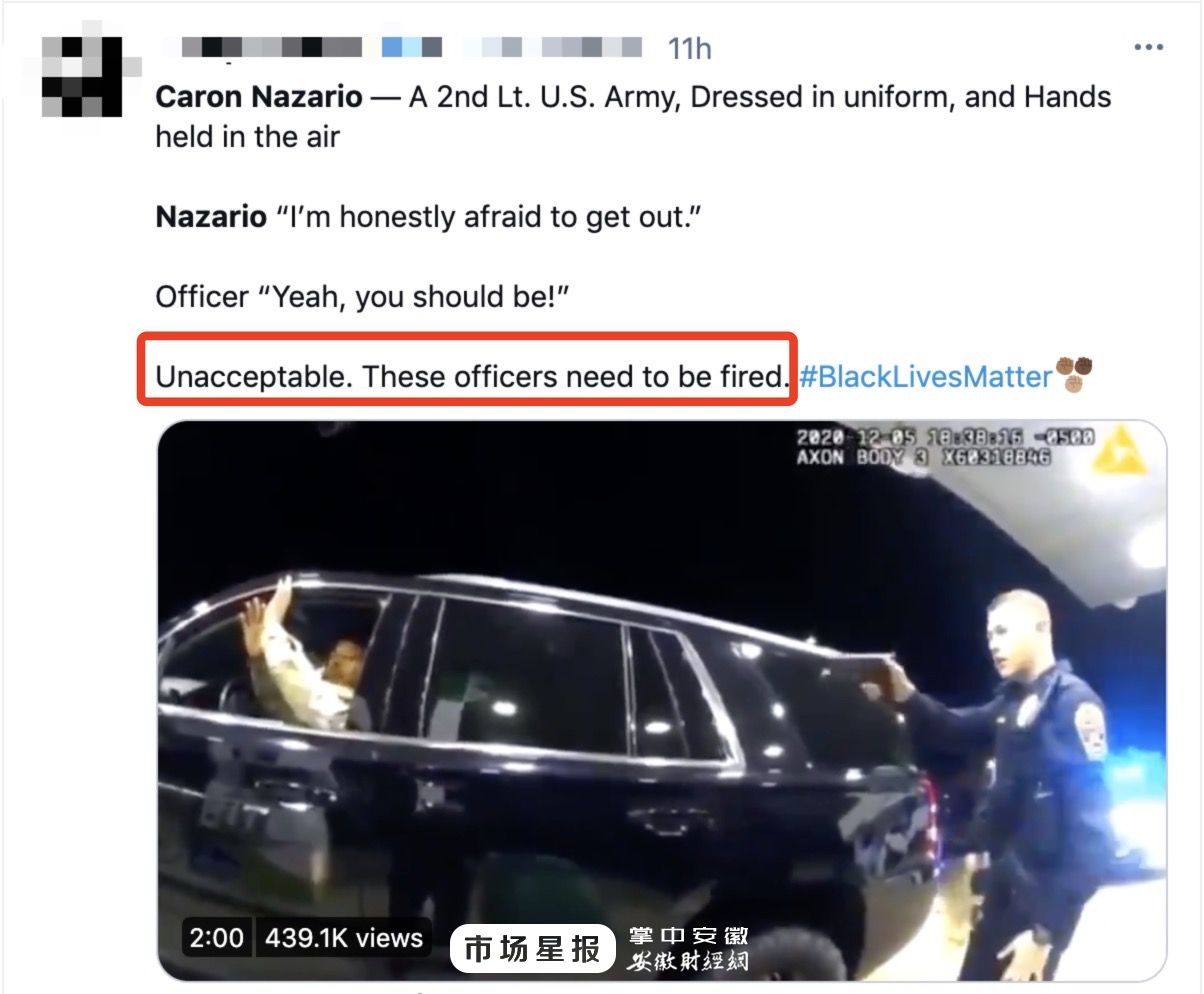Image resolution: width=1204 pixels, height=994 pixels.
Task: Click the 439.1K views counter
Action: click(343, 938)
